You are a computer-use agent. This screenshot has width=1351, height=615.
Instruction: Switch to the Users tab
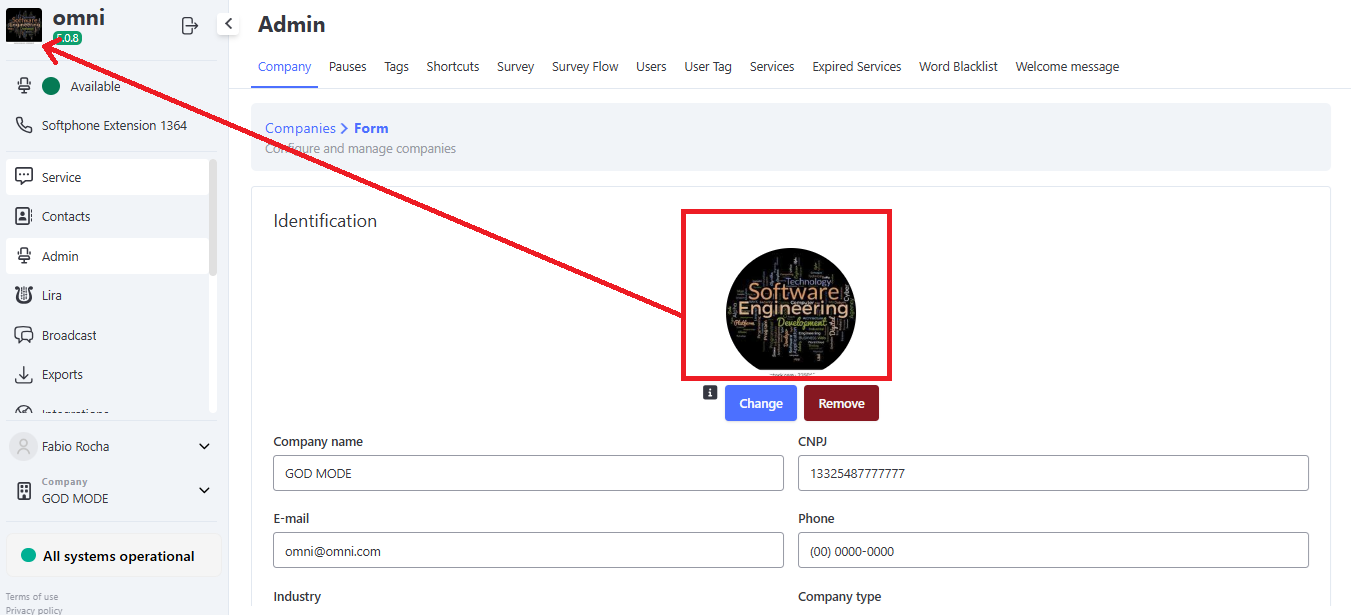[651, 67]
